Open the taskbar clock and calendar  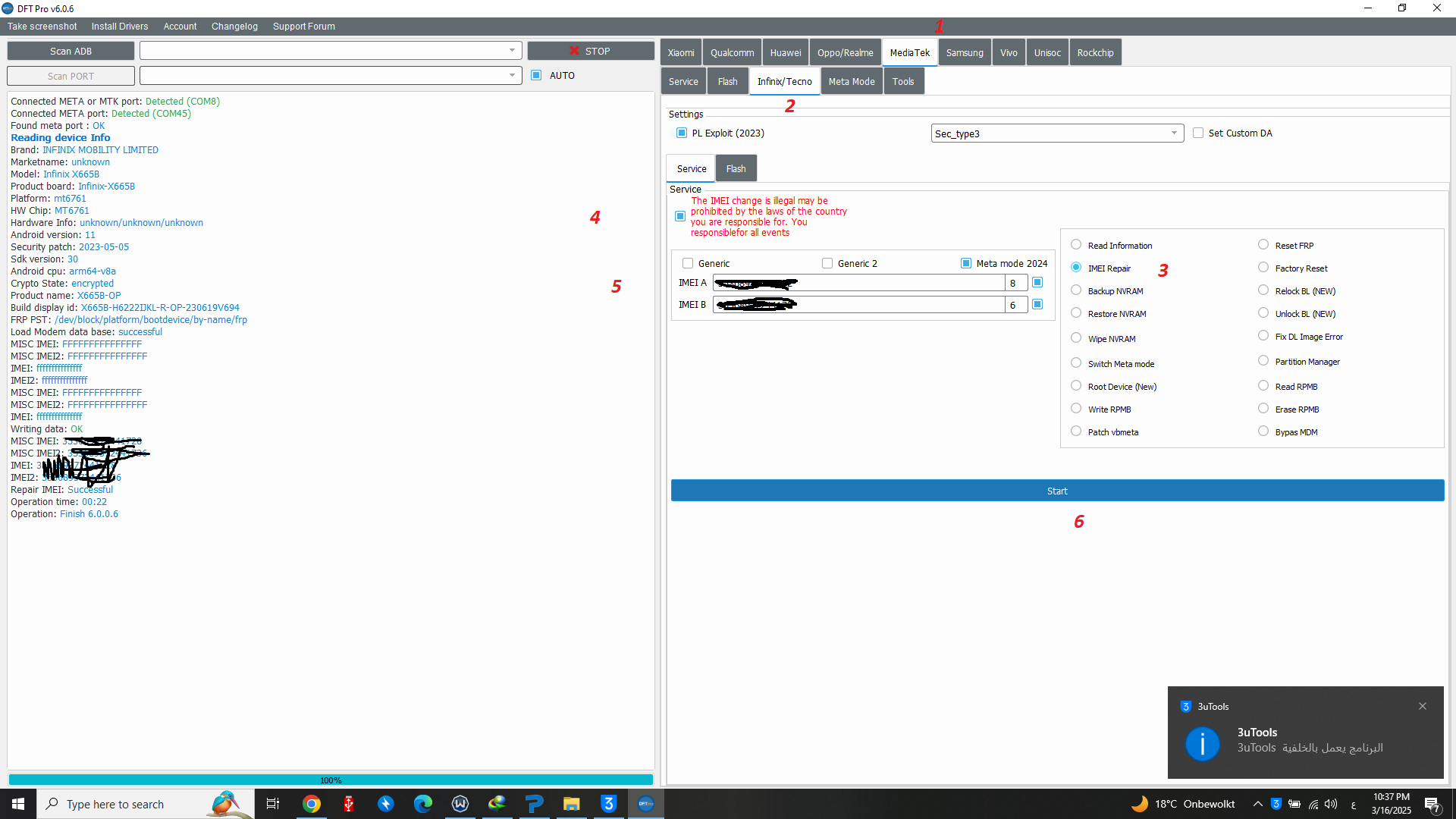[x=1392, y=804]
